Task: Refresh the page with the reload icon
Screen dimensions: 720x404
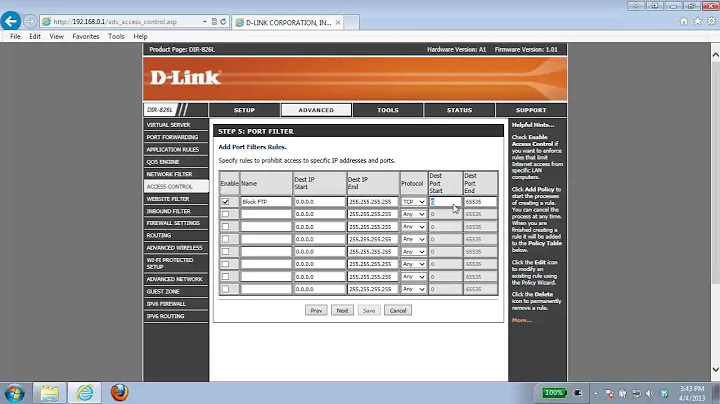Action: [x=223, y=22]
